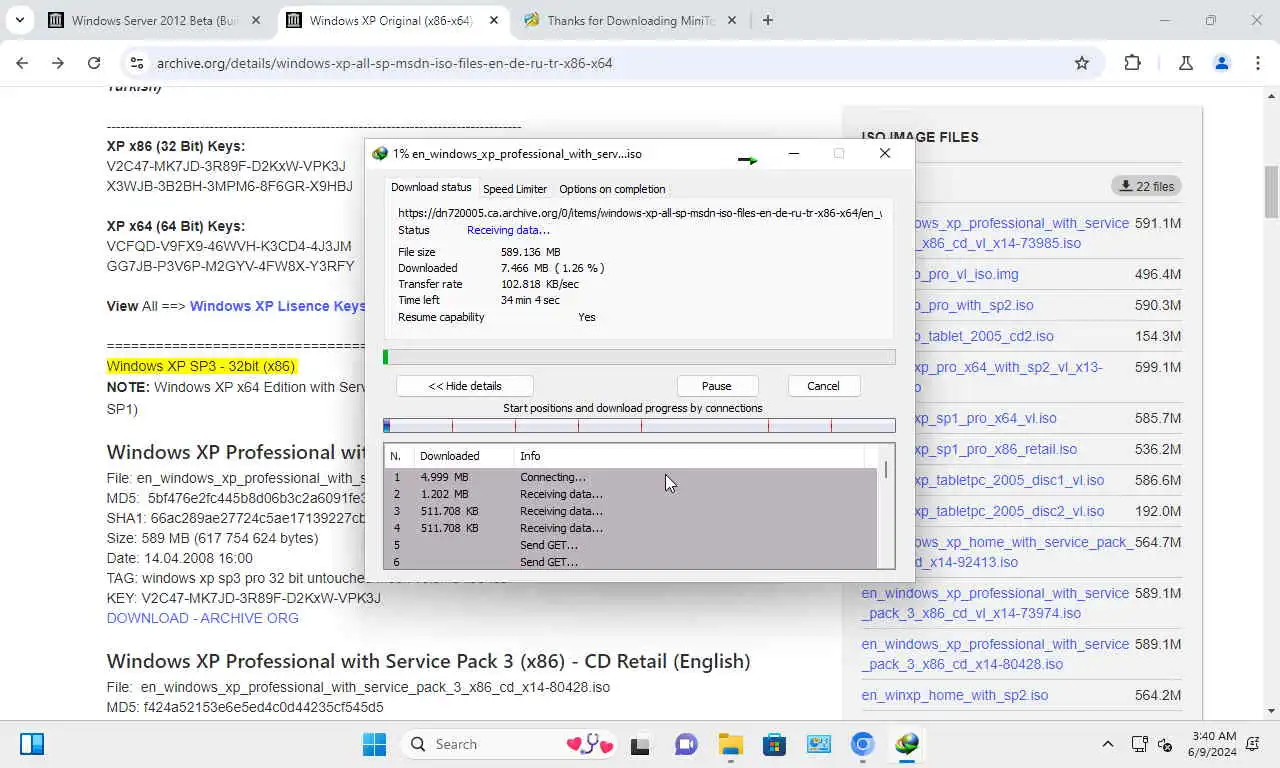Open Internet Download Manager taskbar icon
Screen dimensions: 1280x768
click(x=907, y=744)
